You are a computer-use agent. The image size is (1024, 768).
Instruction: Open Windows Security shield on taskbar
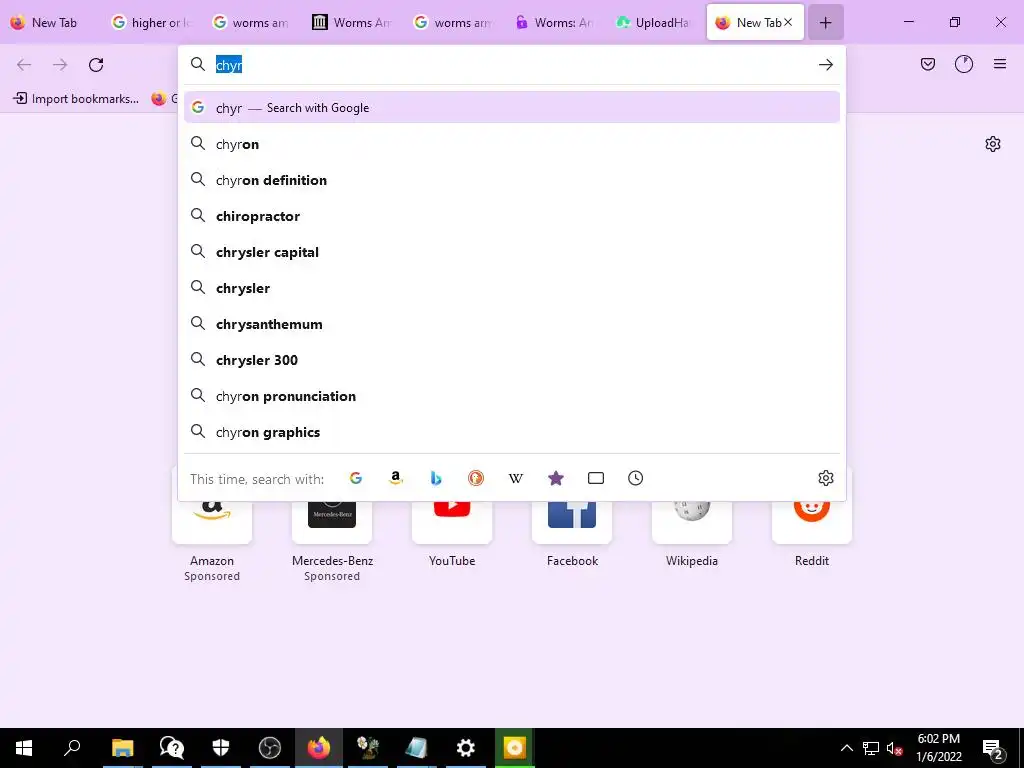coord(221,748)
